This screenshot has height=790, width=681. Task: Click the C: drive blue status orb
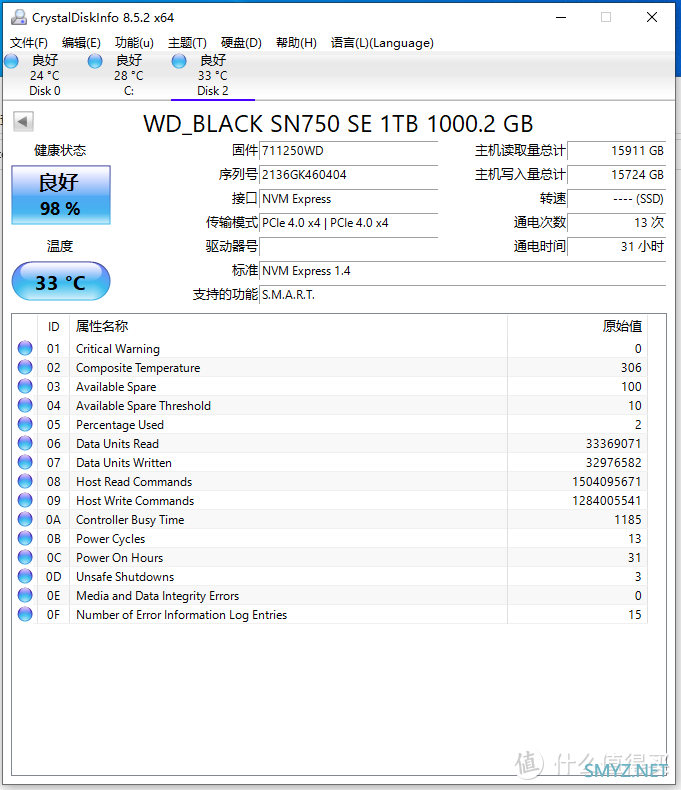pos(95,61)
